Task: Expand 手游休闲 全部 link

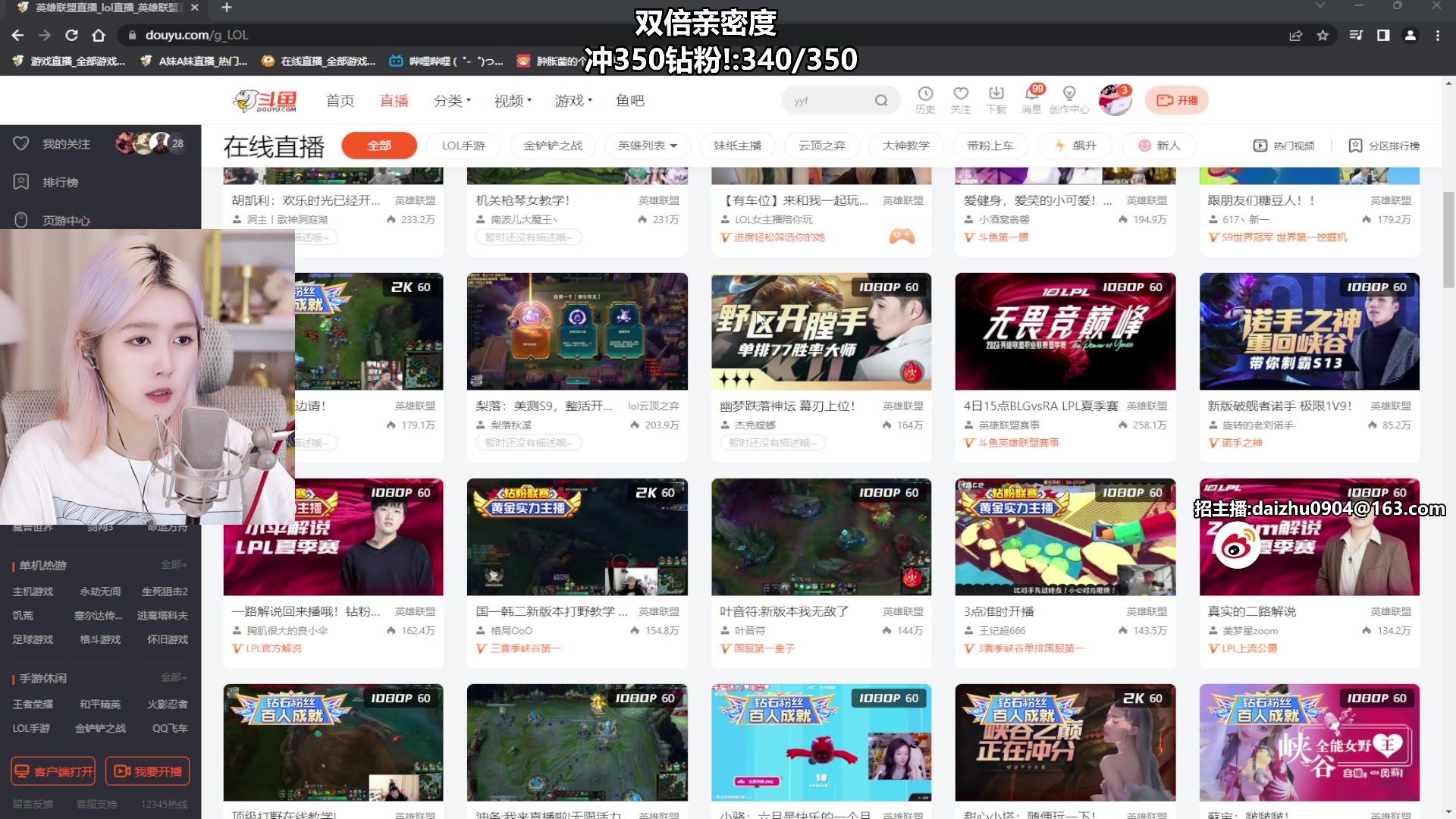Action: [x=174, y=677]
